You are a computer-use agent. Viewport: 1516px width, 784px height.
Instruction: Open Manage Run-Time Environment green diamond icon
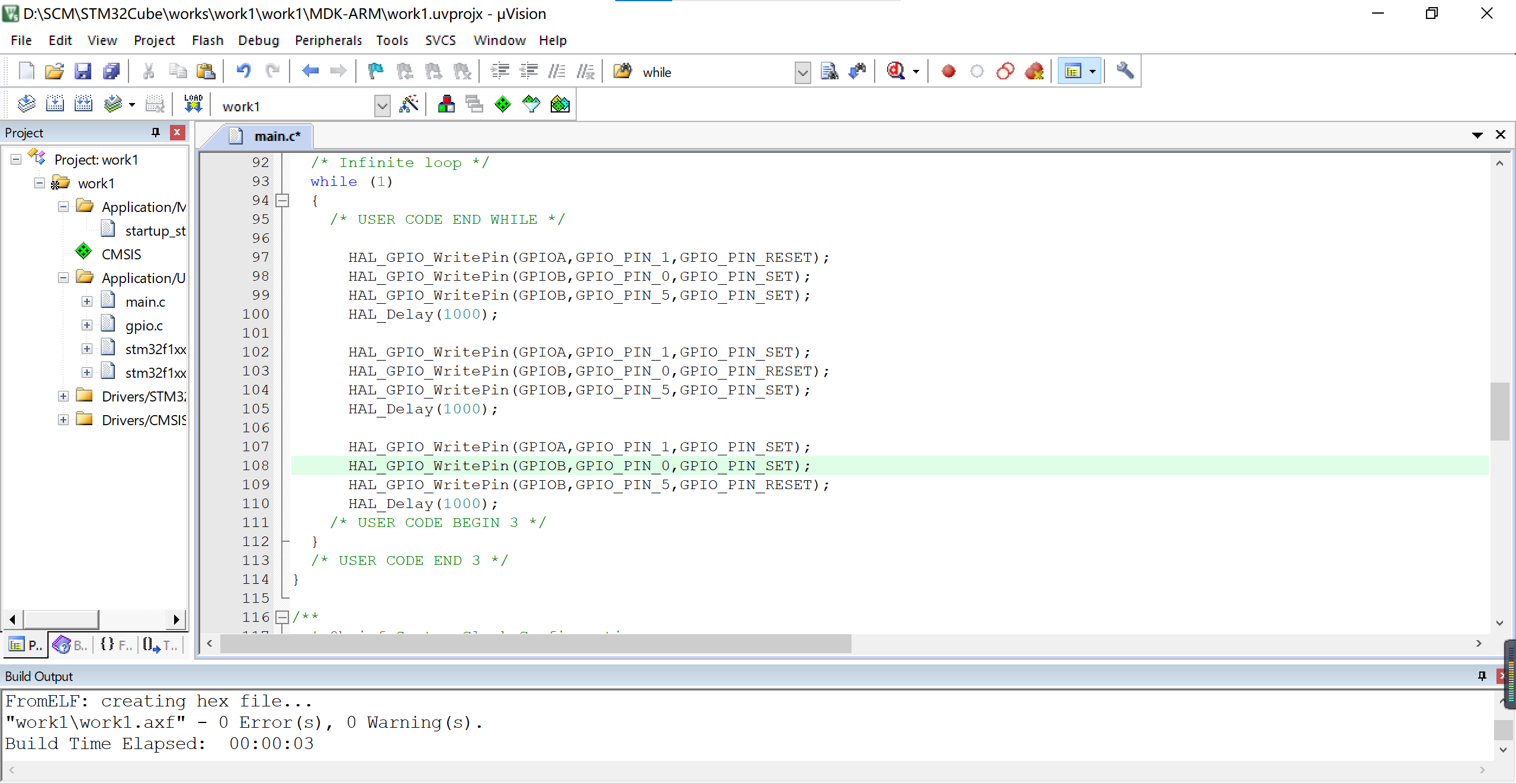(503, 105)
